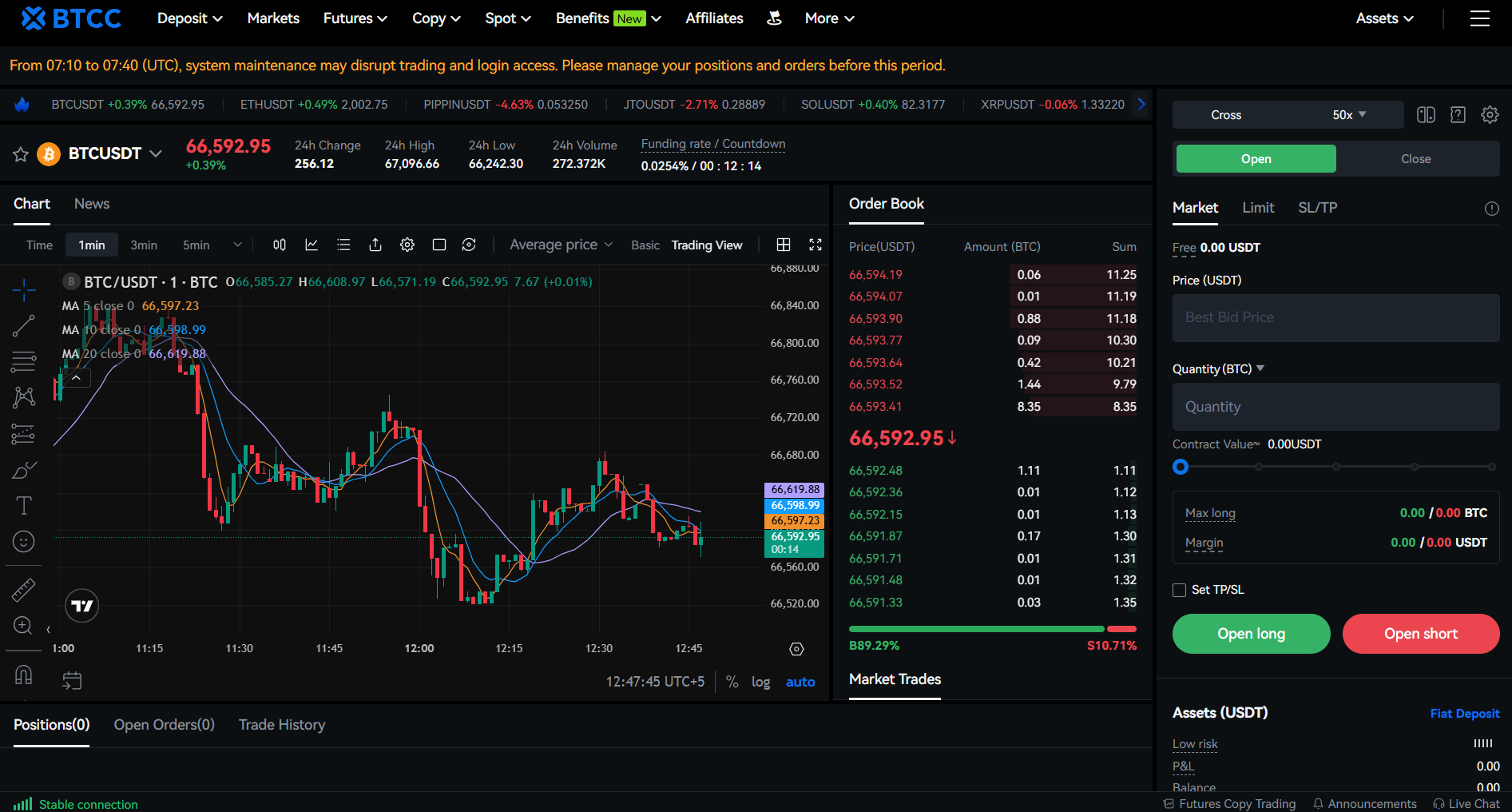
Task: Open the hamburger menu icon
Action: pos(1479,18)
